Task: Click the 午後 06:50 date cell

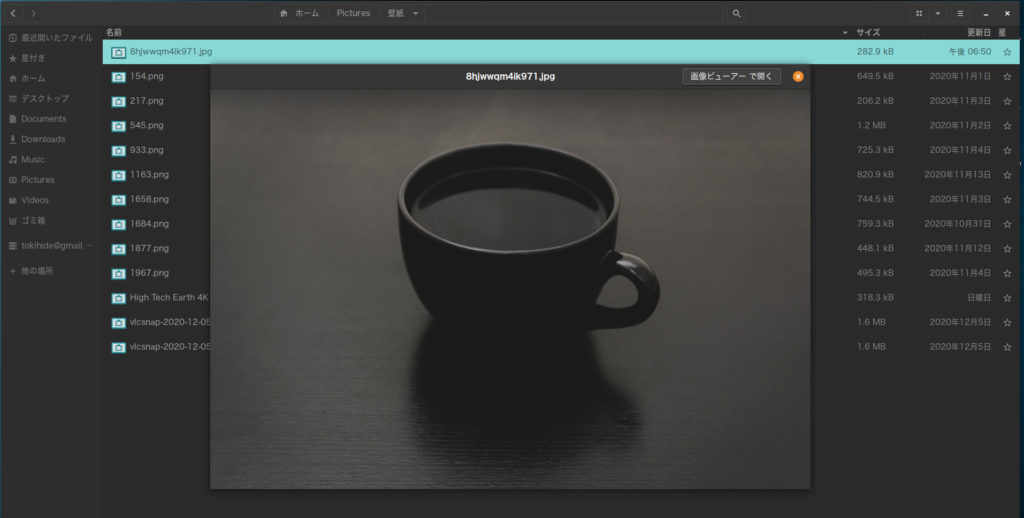Action: pos(970,52)
